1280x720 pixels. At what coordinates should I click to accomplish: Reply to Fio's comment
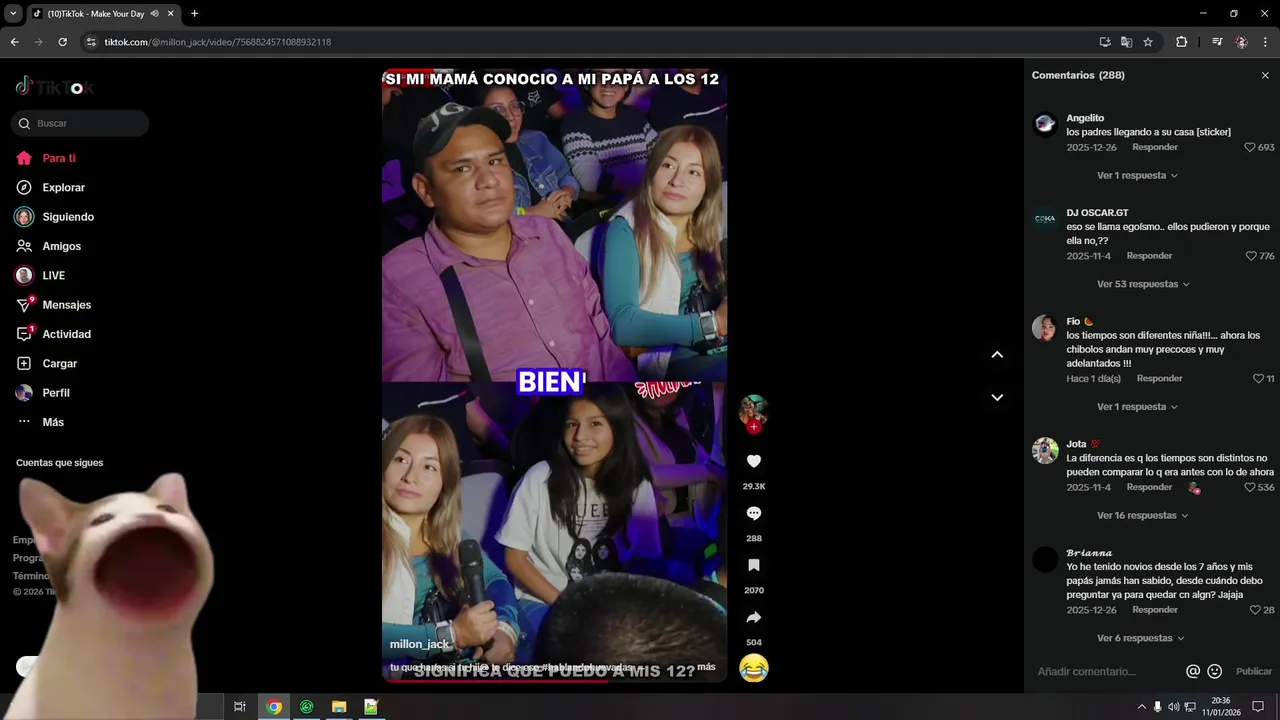[x=1160, y=379]
